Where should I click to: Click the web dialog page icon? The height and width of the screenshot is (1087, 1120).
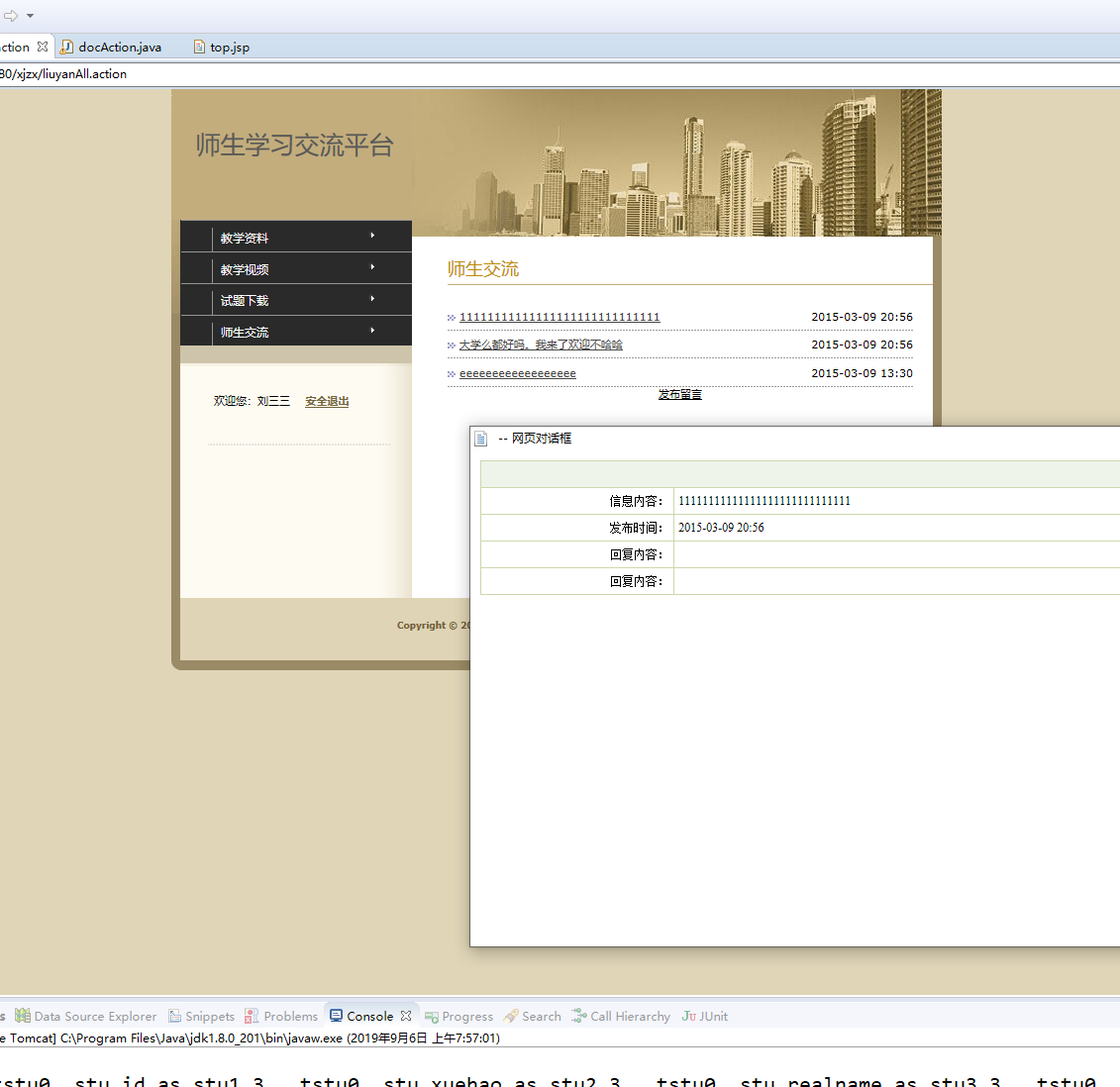(x=481, y=439)
